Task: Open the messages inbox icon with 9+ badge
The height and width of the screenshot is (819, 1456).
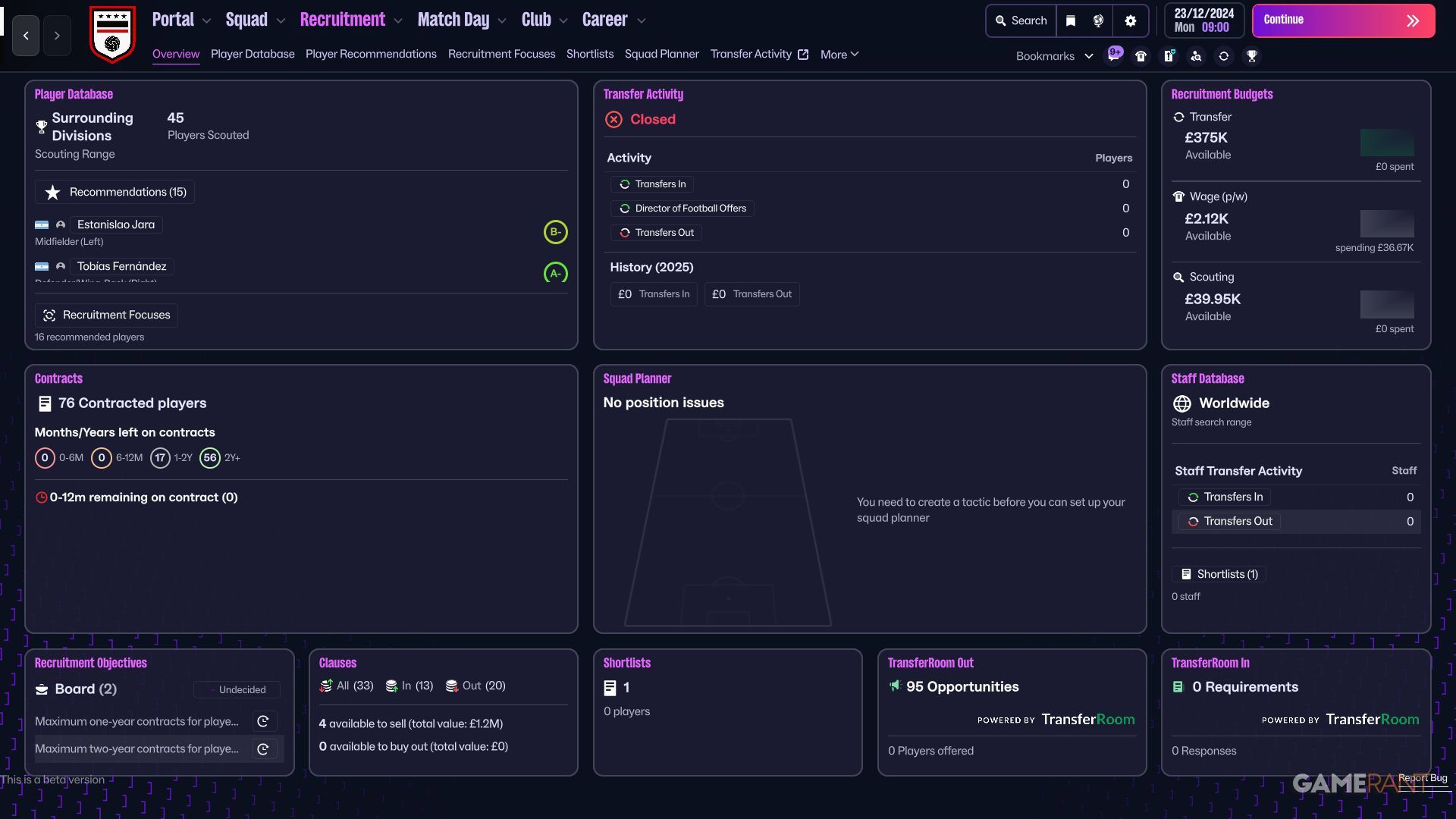Action: (1114, 55)
